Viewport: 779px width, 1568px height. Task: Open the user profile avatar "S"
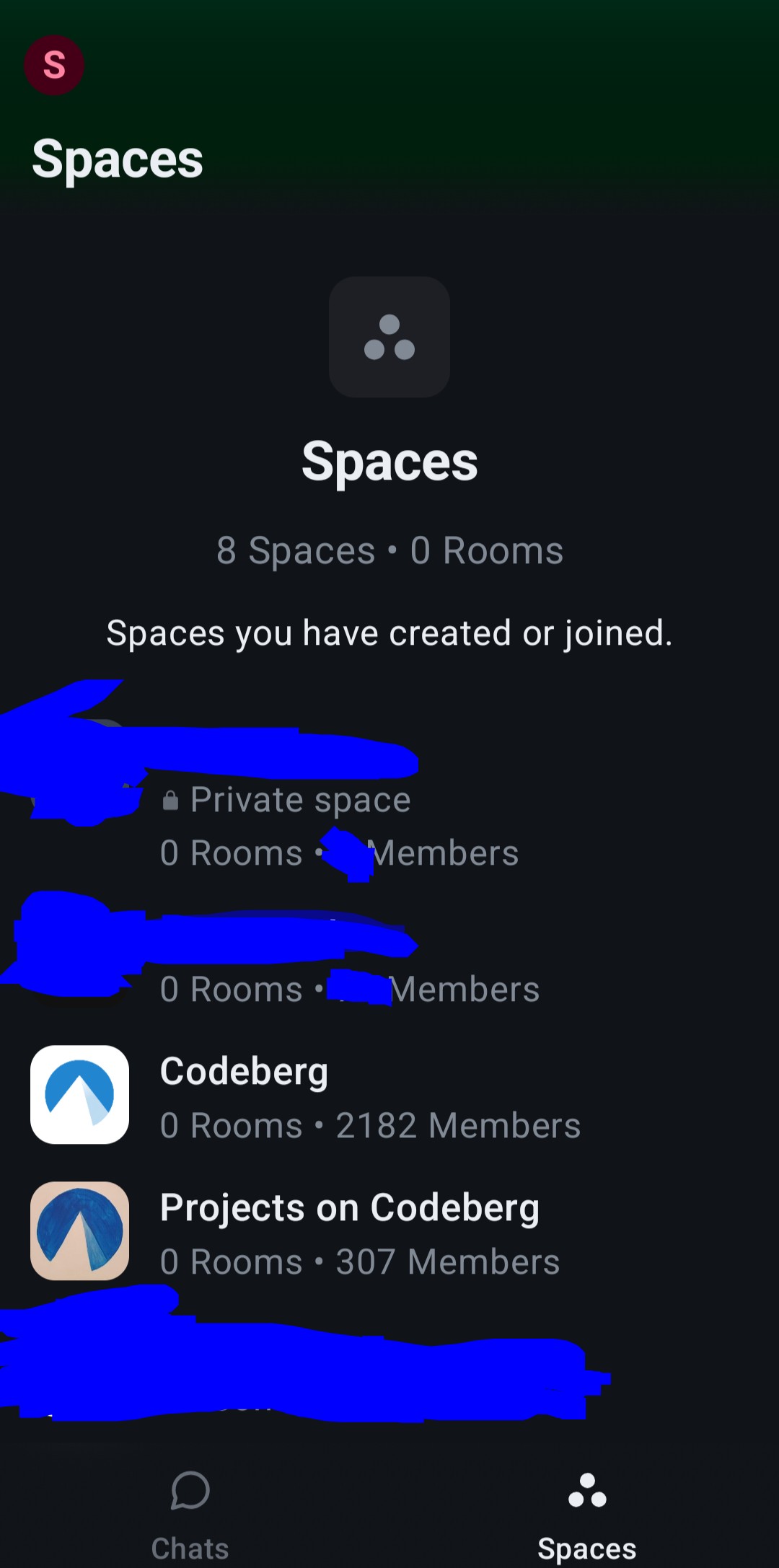click(x=54, y=65)
